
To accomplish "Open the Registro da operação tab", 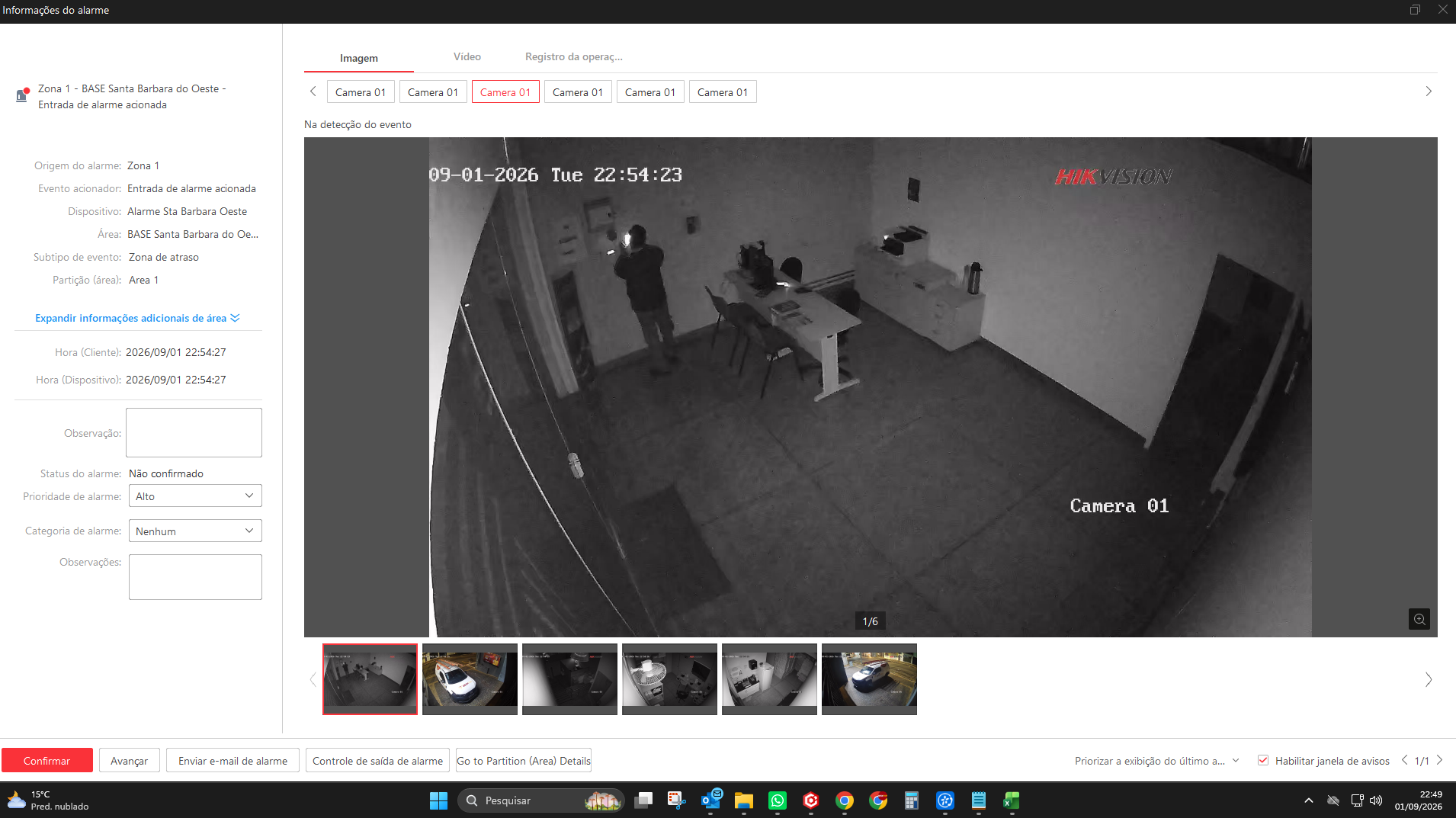I will pyautogui.click(x=574, y=56).
